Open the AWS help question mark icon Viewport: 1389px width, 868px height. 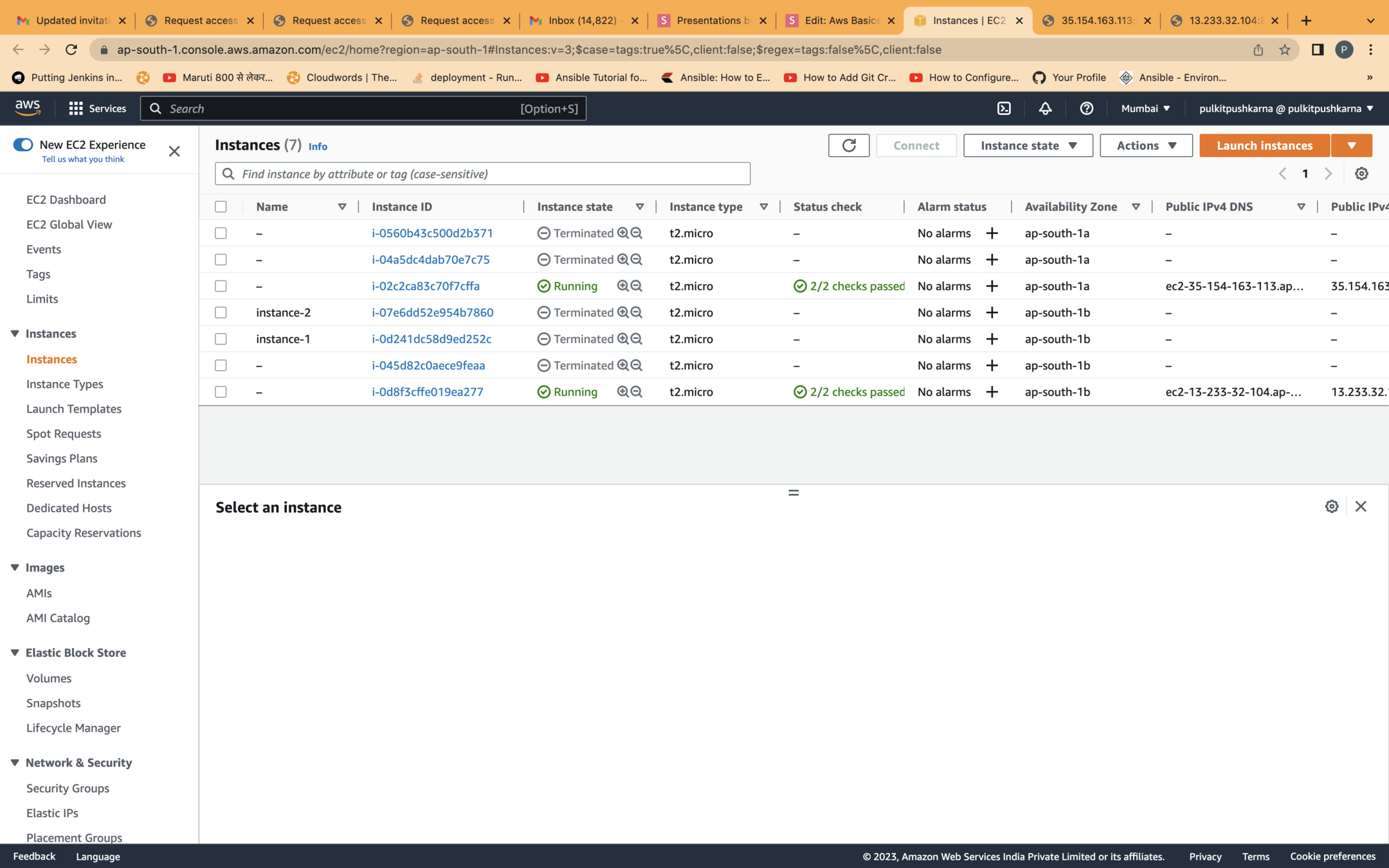(1086, 108)
